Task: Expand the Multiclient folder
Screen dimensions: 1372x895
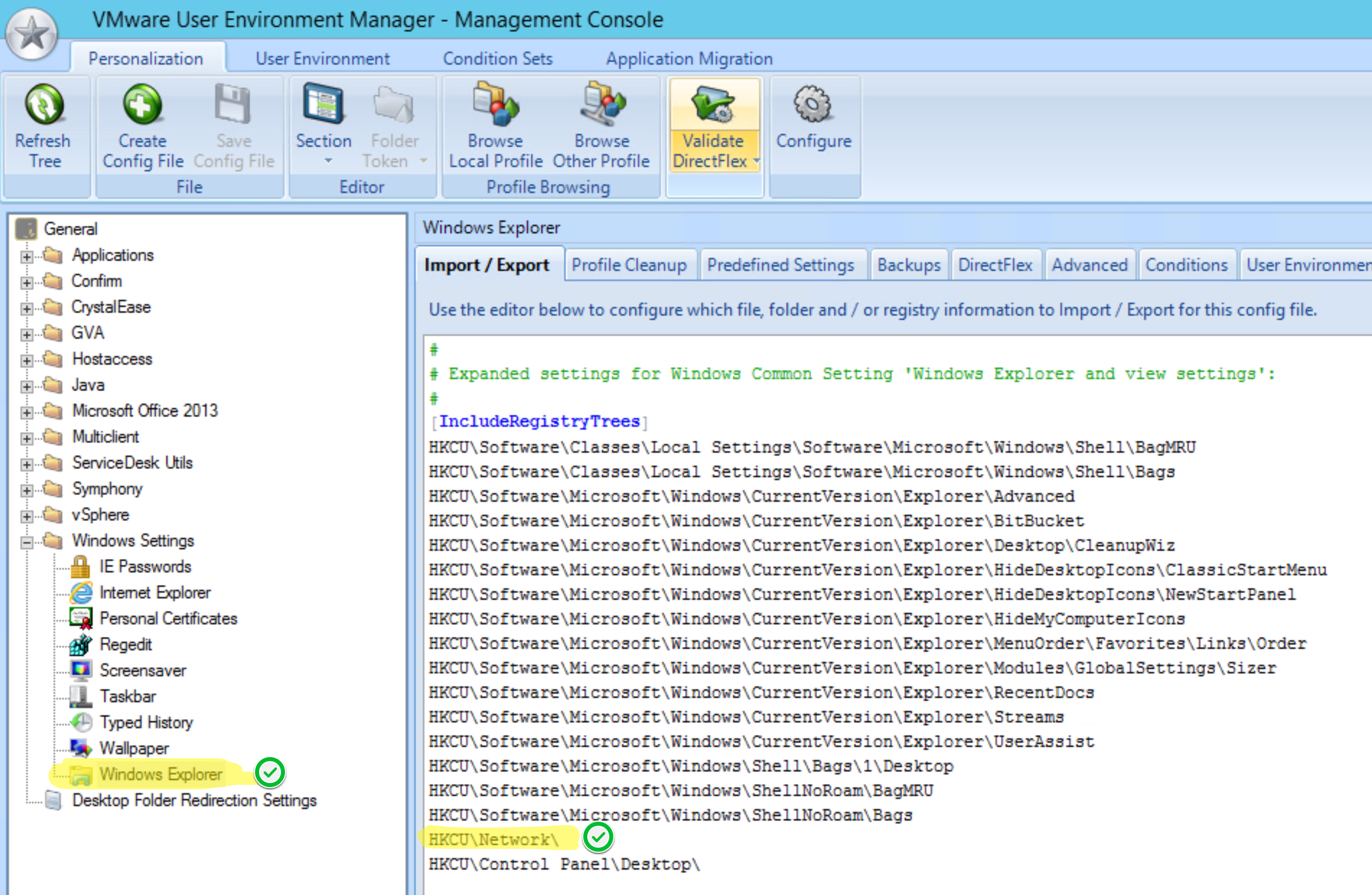Action: 26,438
